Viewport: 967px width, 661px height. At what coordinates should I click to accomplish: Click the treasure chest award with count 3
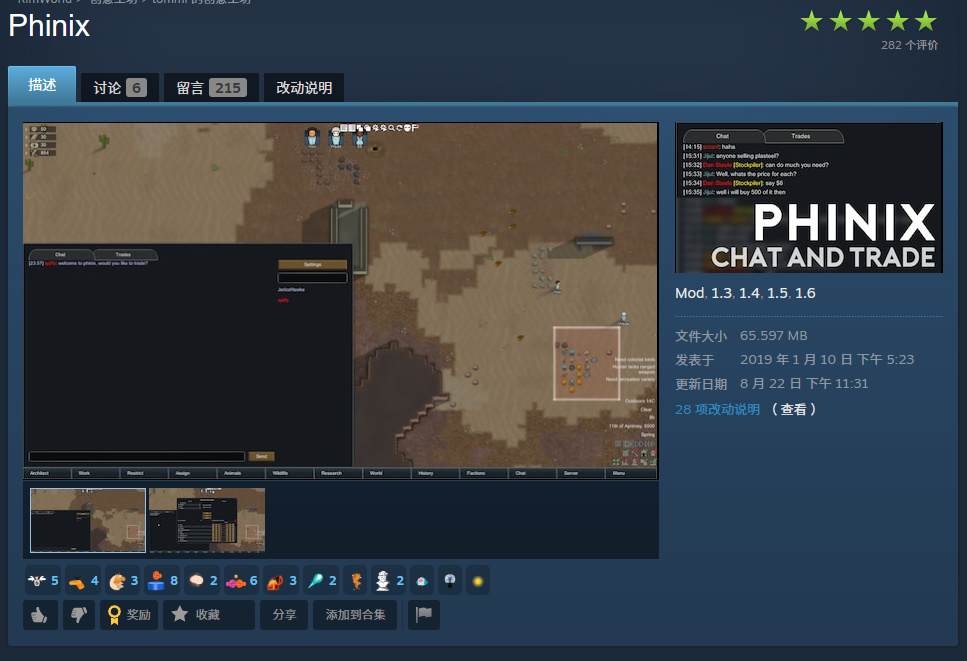(281, 580)
